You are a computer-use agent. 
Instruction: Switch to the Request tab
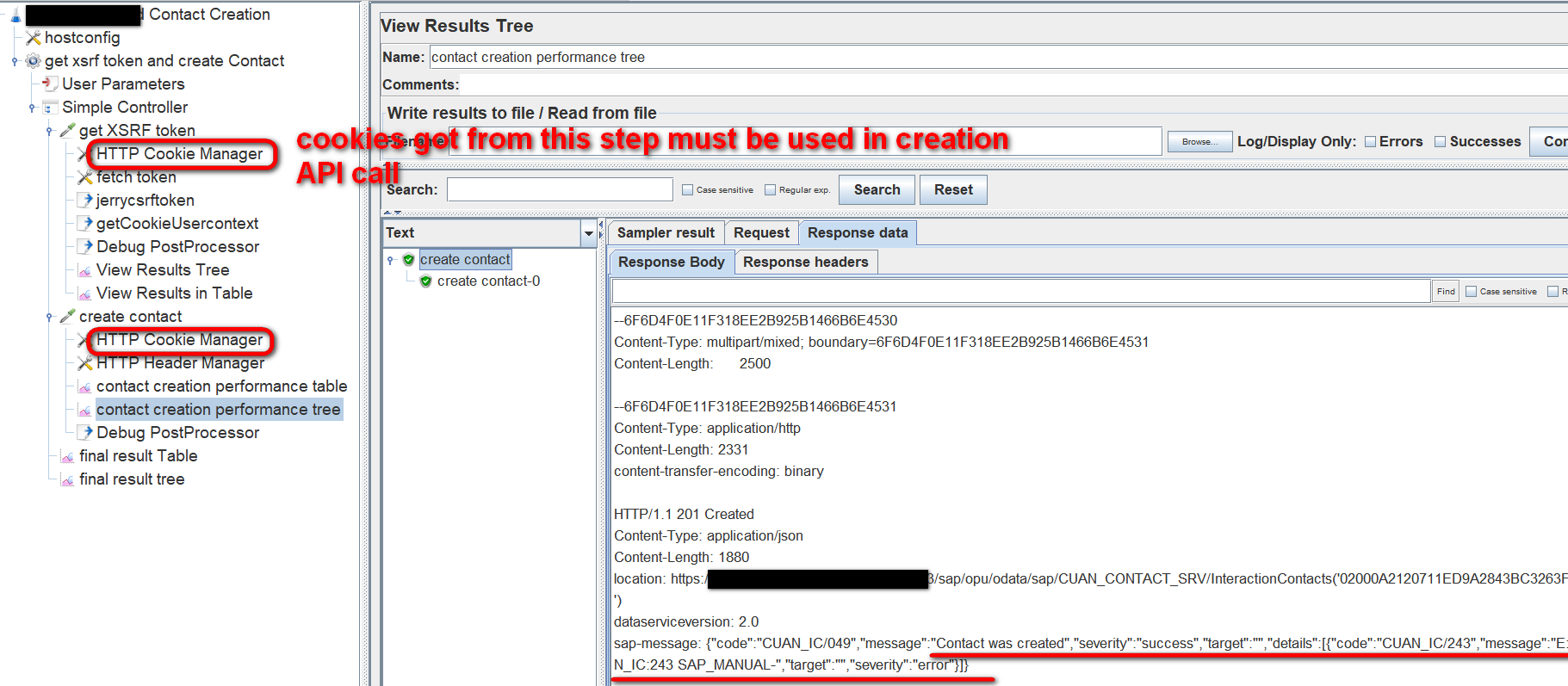(x=761, y=233)
